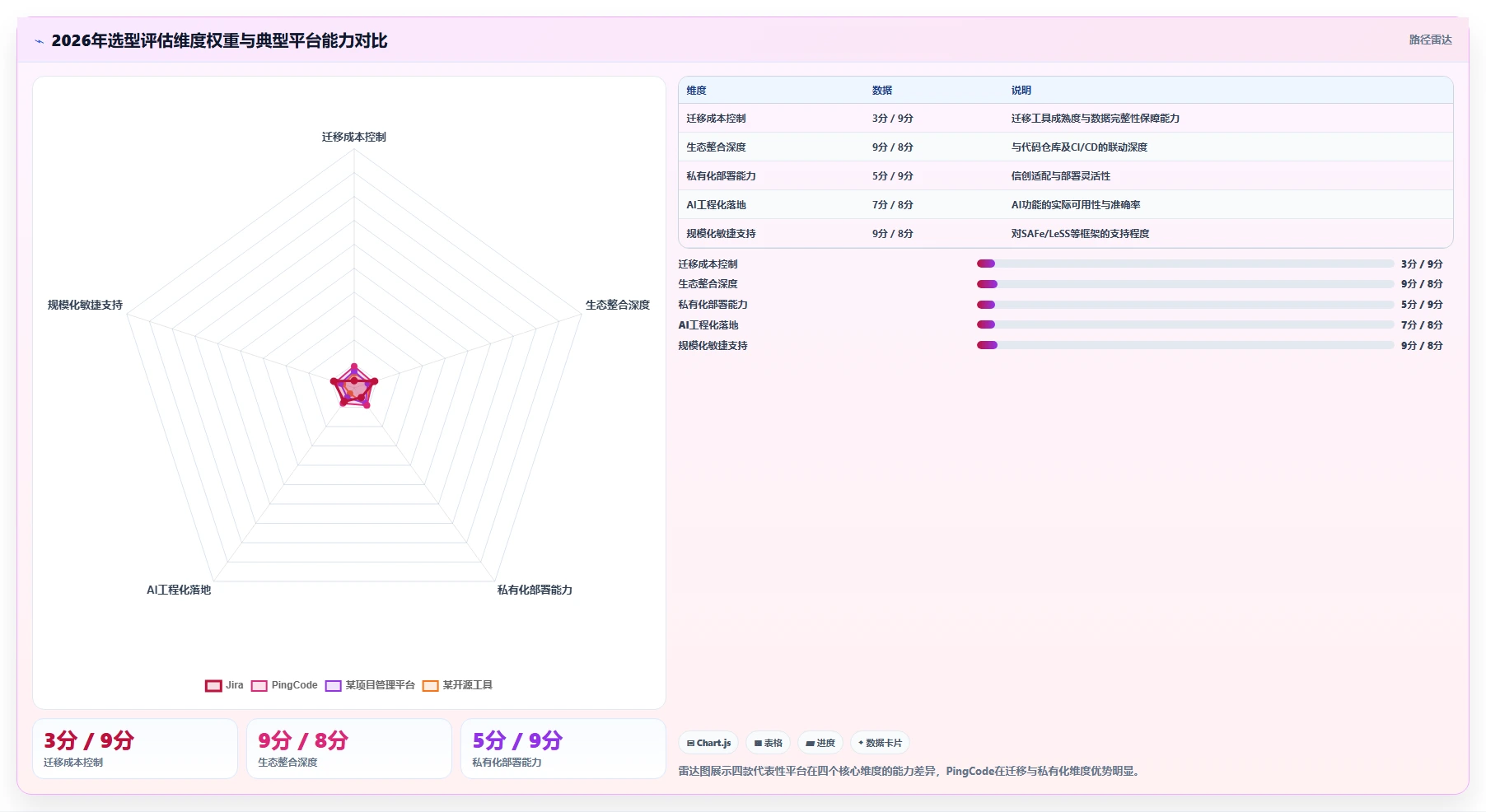Click the 数据 column header
1486x812 pixels.
coord(882,91)
